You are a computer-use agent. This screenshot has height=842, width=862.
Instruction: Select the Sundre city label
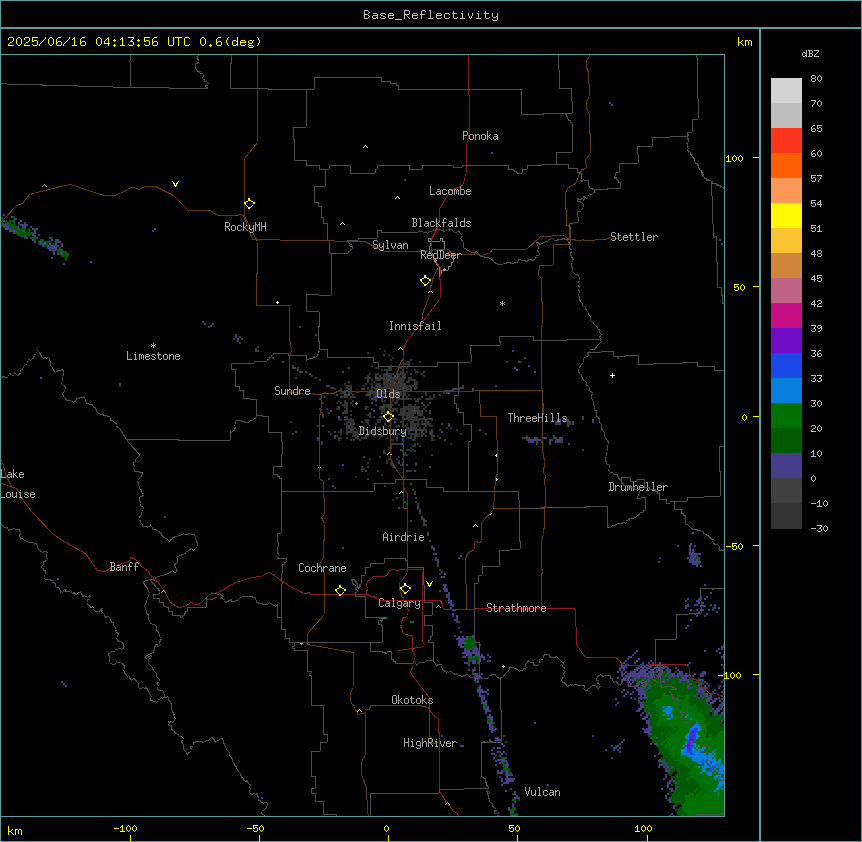pyautogui.click(x=292, y=391)
